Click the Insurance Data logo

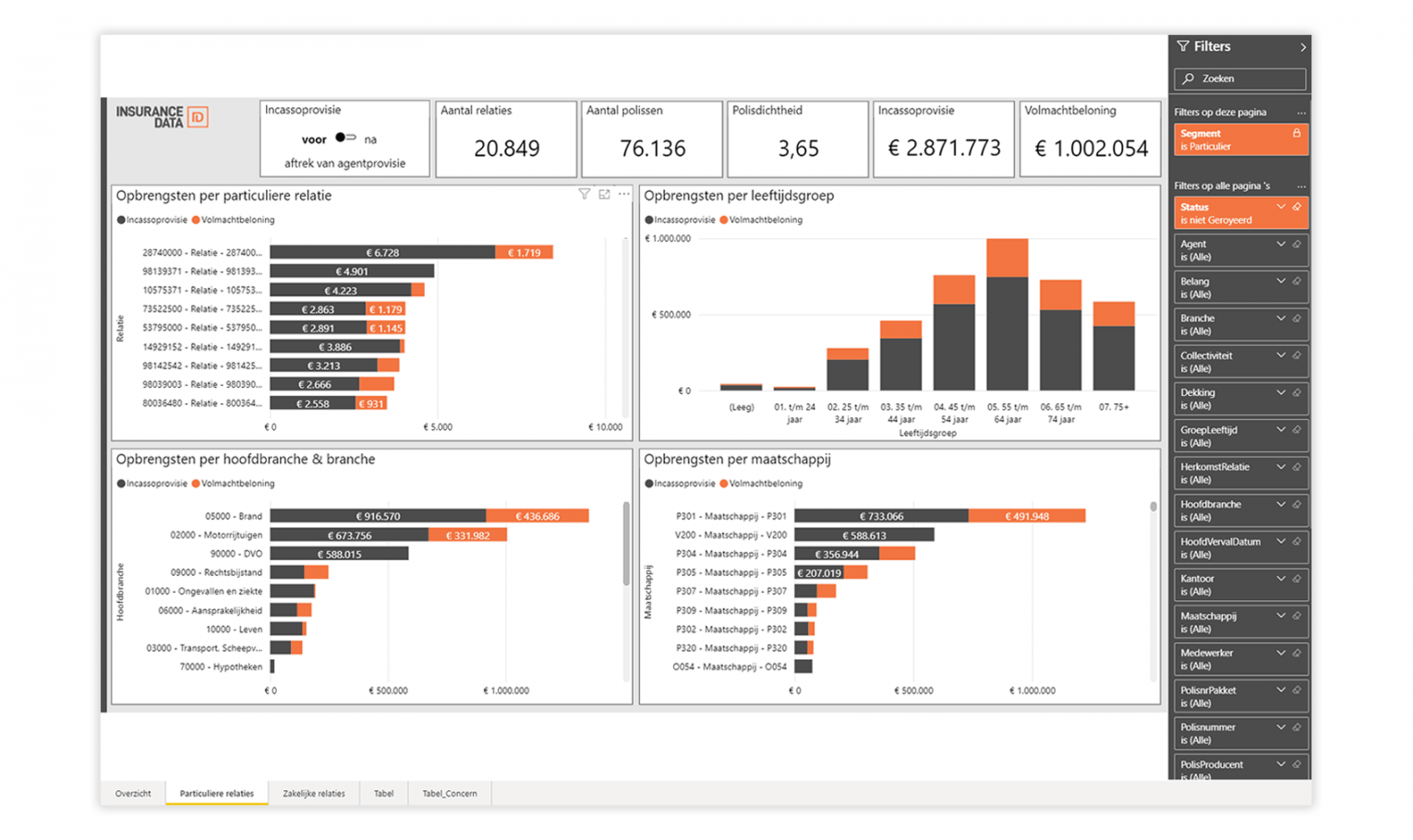(x=163, y=116)
